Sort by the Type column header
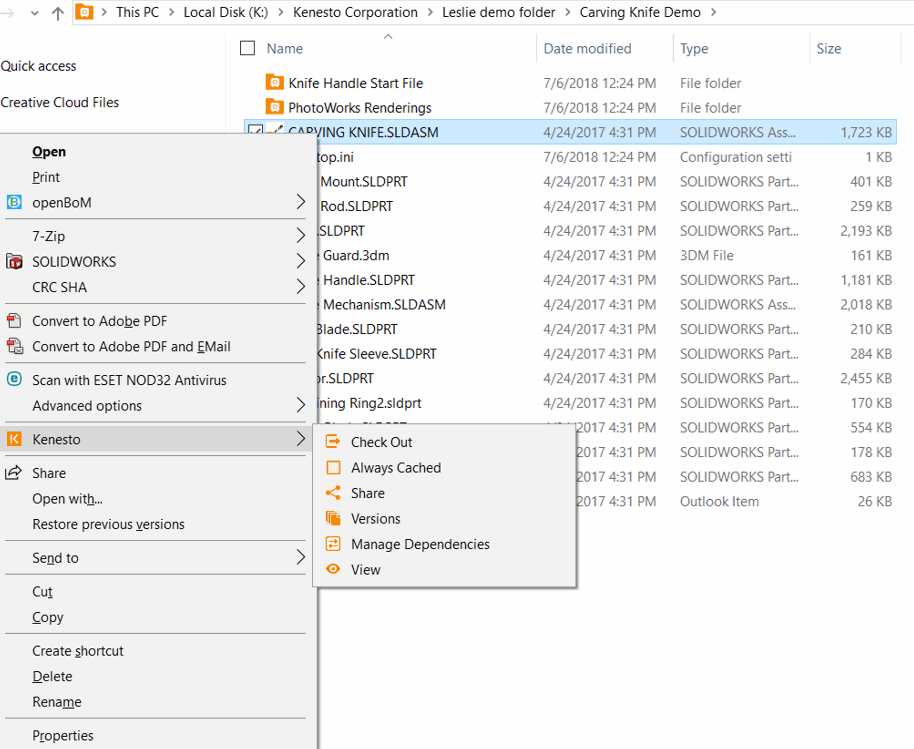Viewport: 914px width, 749px height. point(694,48)
